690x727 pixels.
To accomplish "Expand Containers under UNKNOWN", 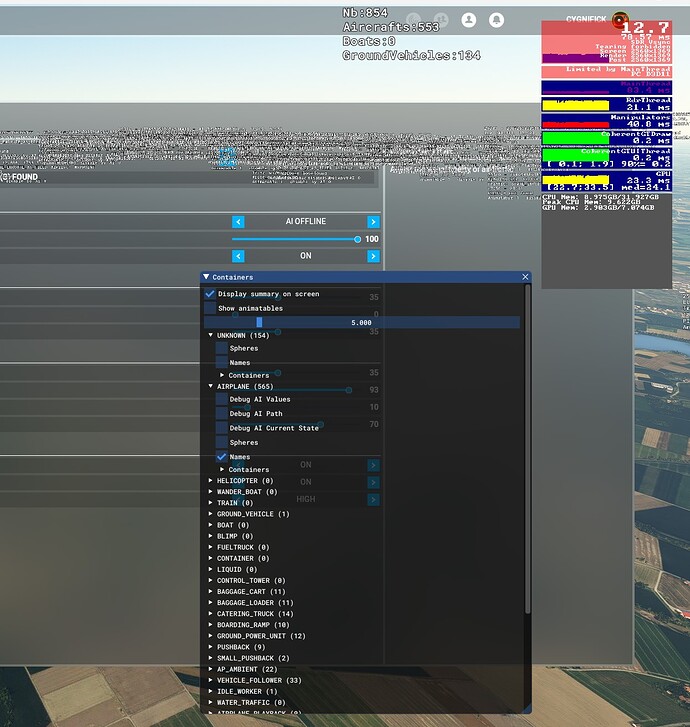I will pyautogui.click(x=222, y=375).
